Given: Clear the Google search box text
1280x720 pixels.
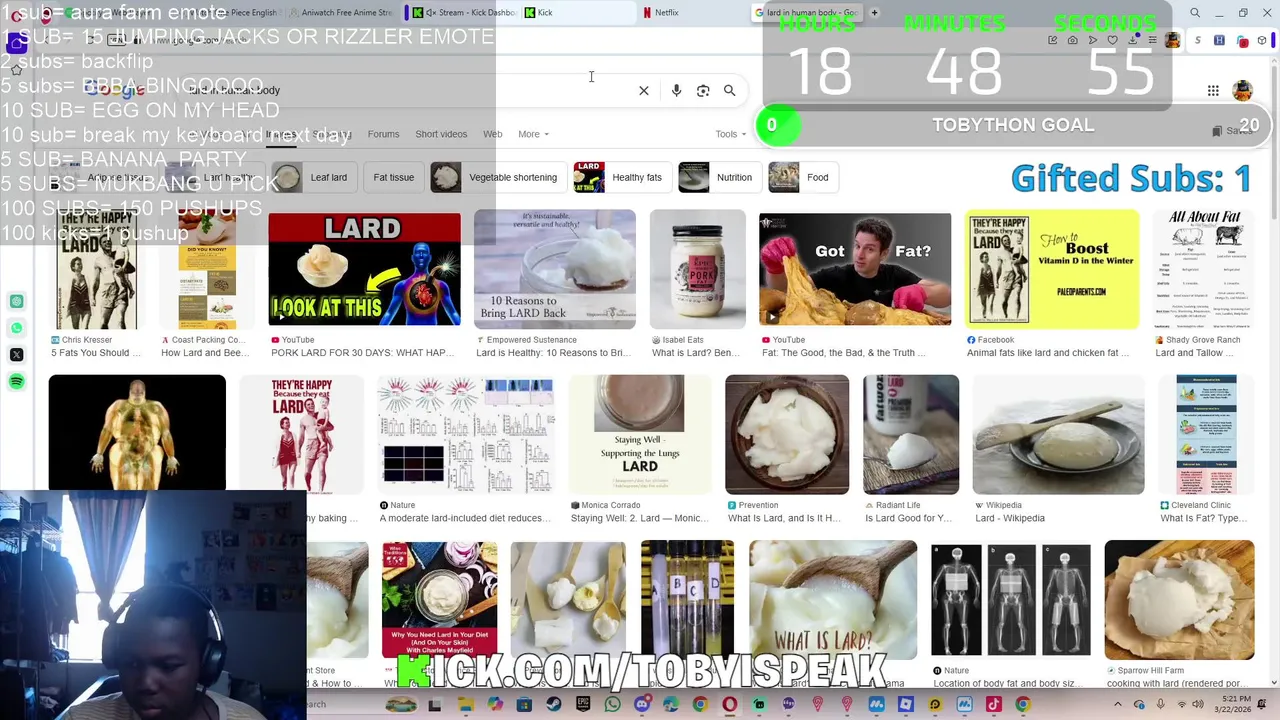Looking at the screenshot, I should point(644,91).
